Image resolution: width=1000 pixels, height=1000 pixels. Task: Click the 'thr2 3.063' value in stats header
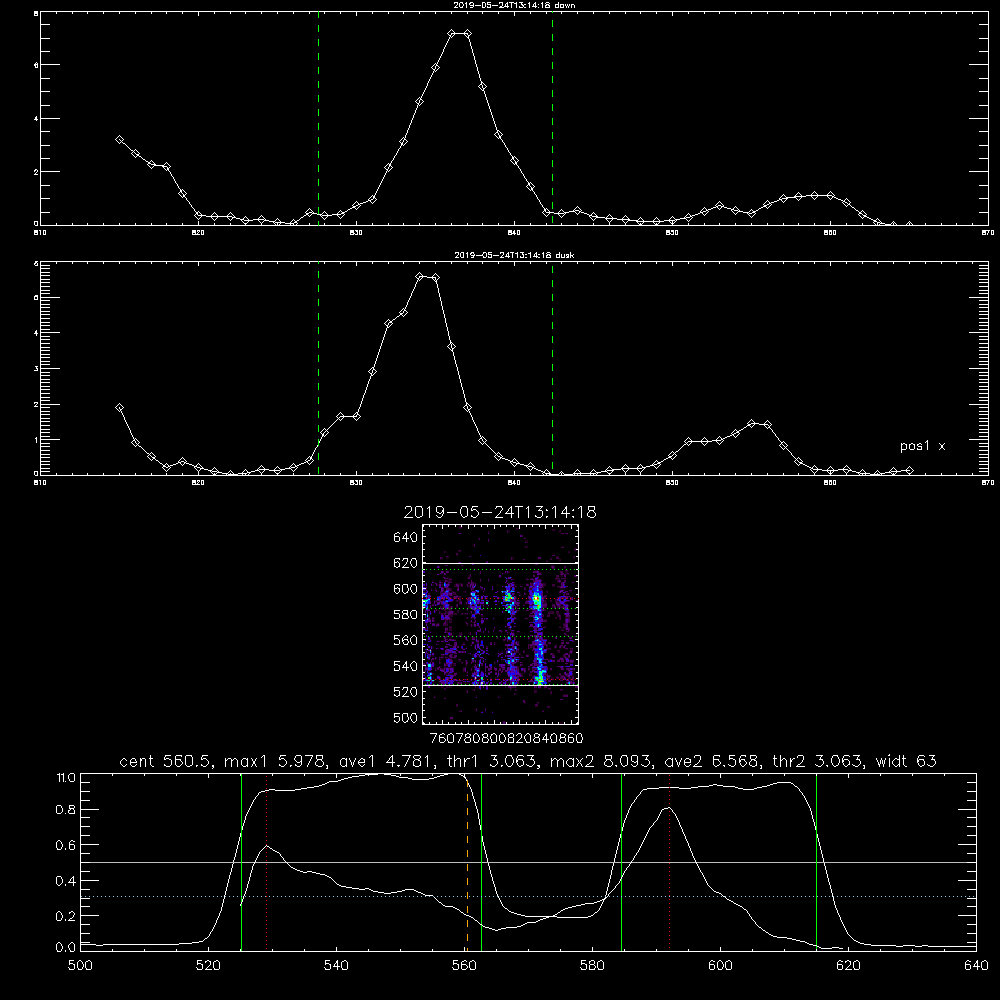[x=817, y=761]
